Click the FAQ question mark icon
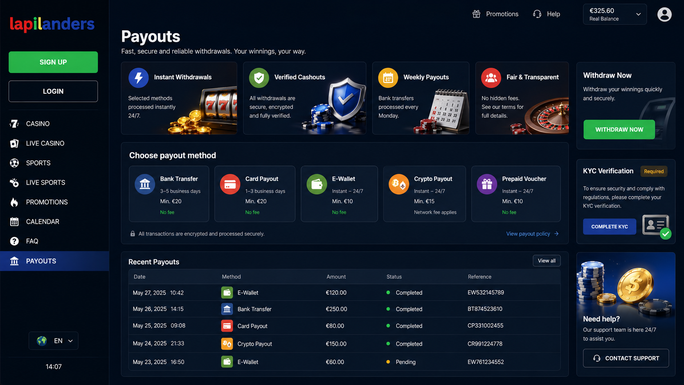 pyautogui.click(x=14, y=241)
